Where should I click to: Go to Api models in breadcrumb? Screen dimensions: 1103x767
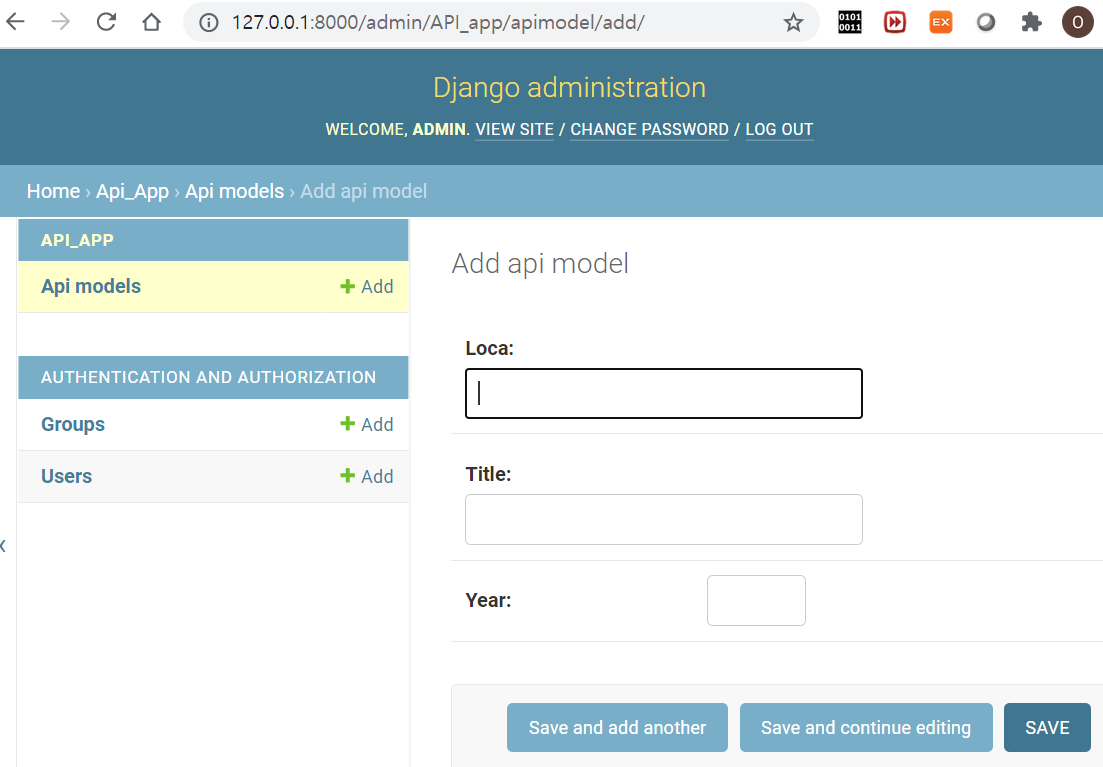pos(234,191)
